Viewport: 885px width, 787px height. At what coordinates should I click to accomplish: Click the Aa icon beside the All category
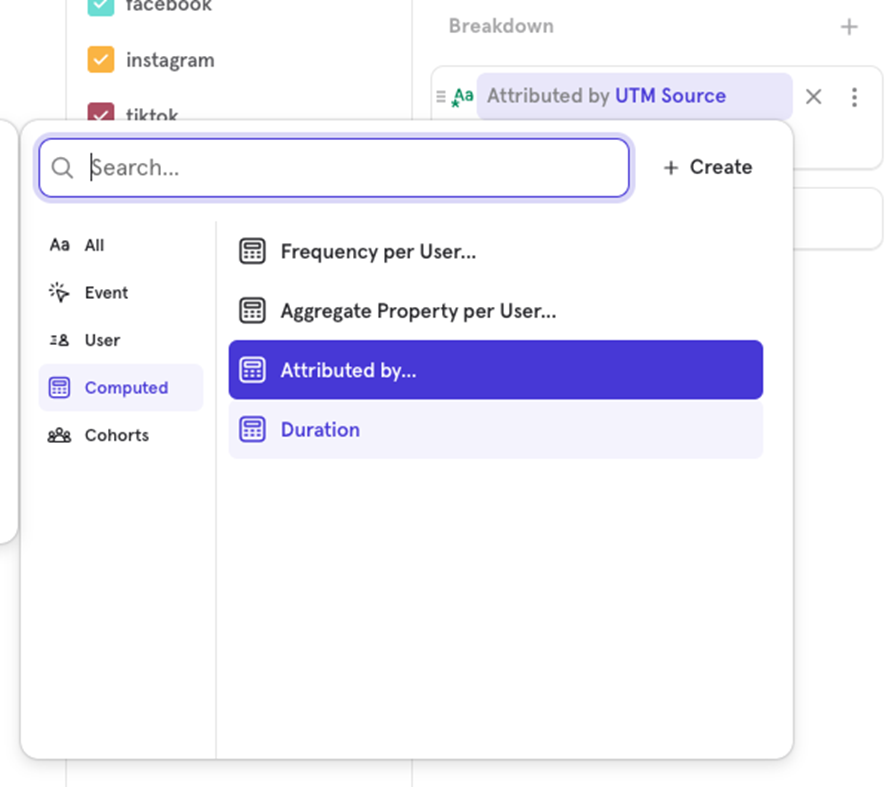pos(60,244)
